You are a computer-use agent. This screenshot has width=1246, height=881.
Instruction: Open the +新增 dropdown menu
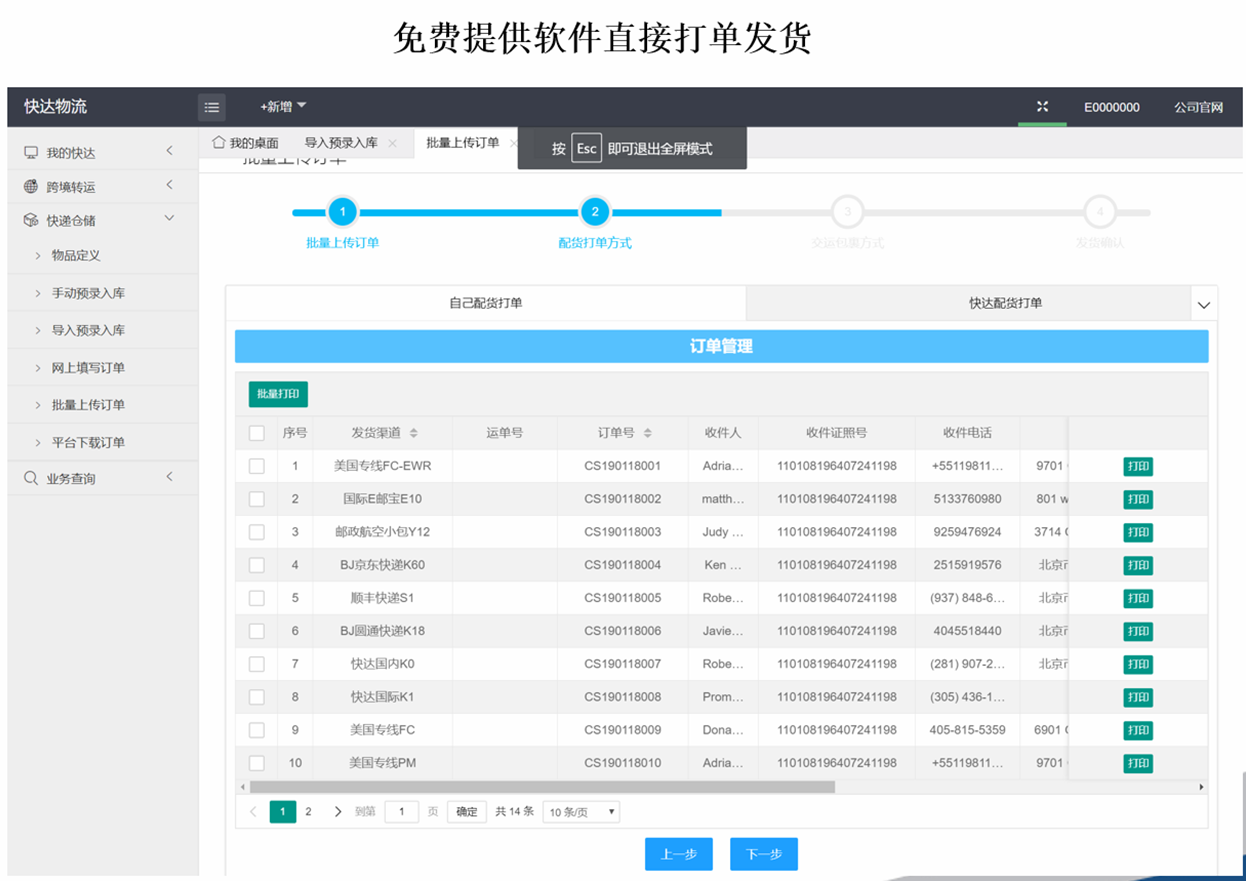pos(283,107)
